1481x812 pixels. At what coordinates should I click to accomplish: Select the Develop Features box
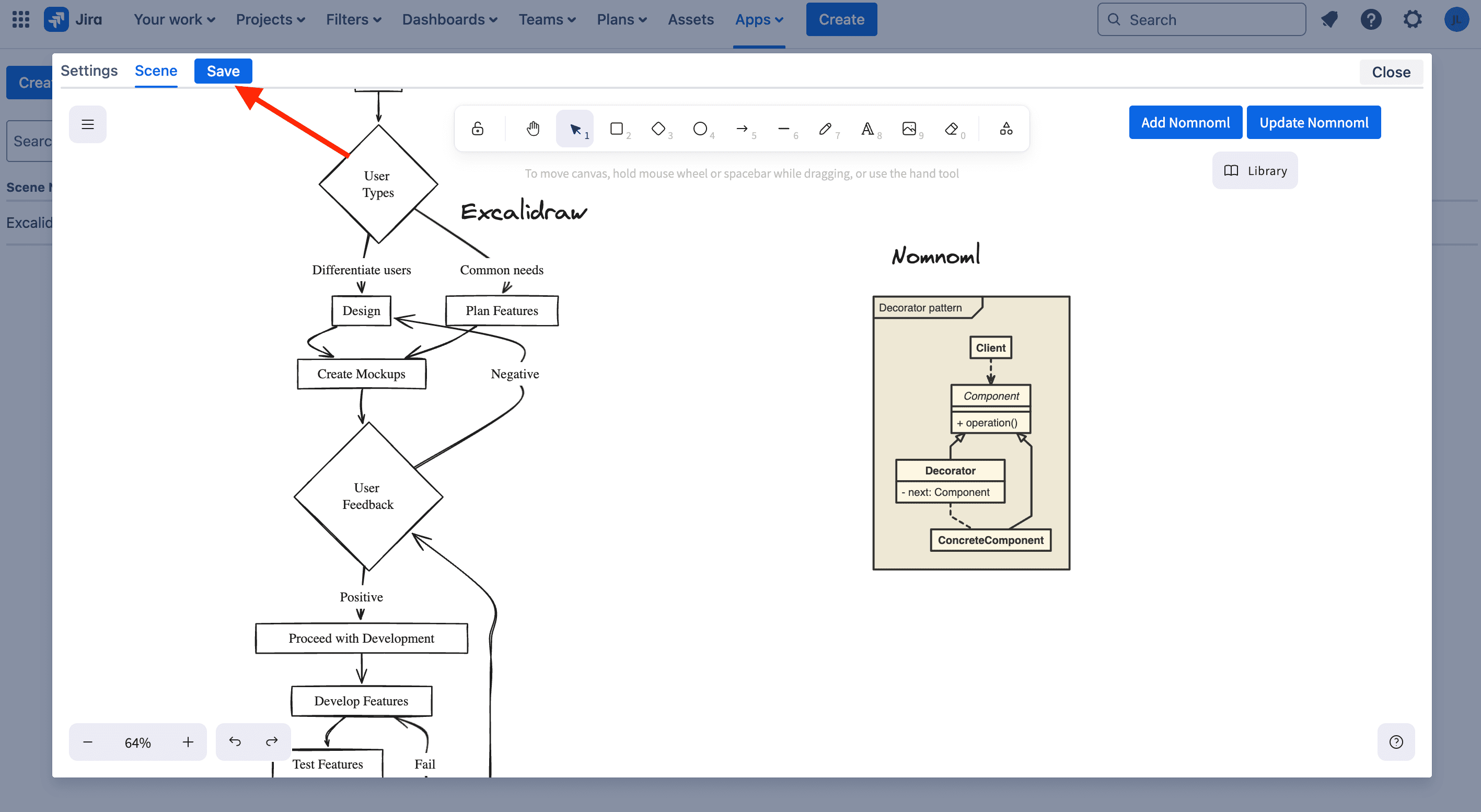pyautogui.click(x=361, y=701)
